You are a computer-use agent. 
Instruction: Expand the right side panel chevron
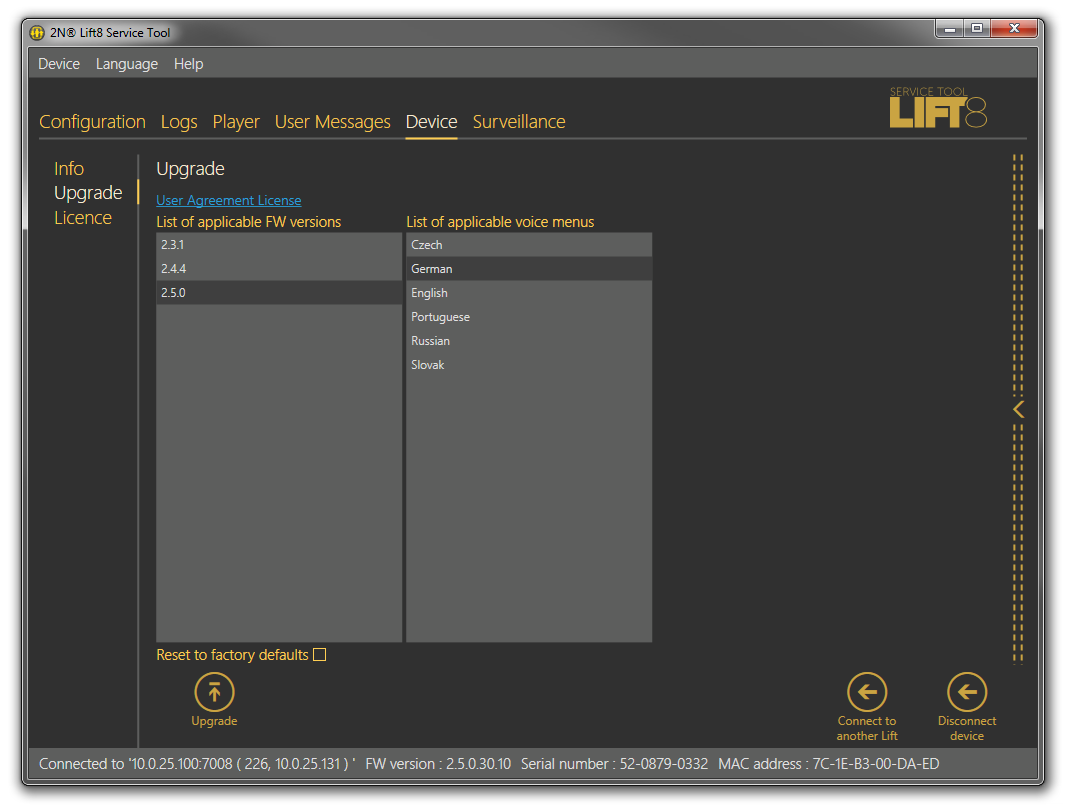(1018, 409)
